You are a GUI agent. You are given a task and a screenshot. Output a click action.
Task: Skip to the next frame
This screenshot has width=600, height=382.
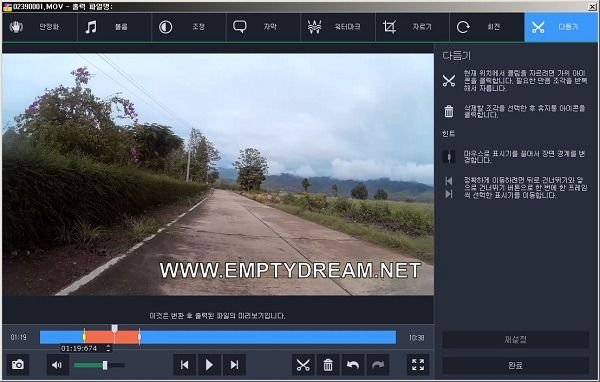click(235, 365)
